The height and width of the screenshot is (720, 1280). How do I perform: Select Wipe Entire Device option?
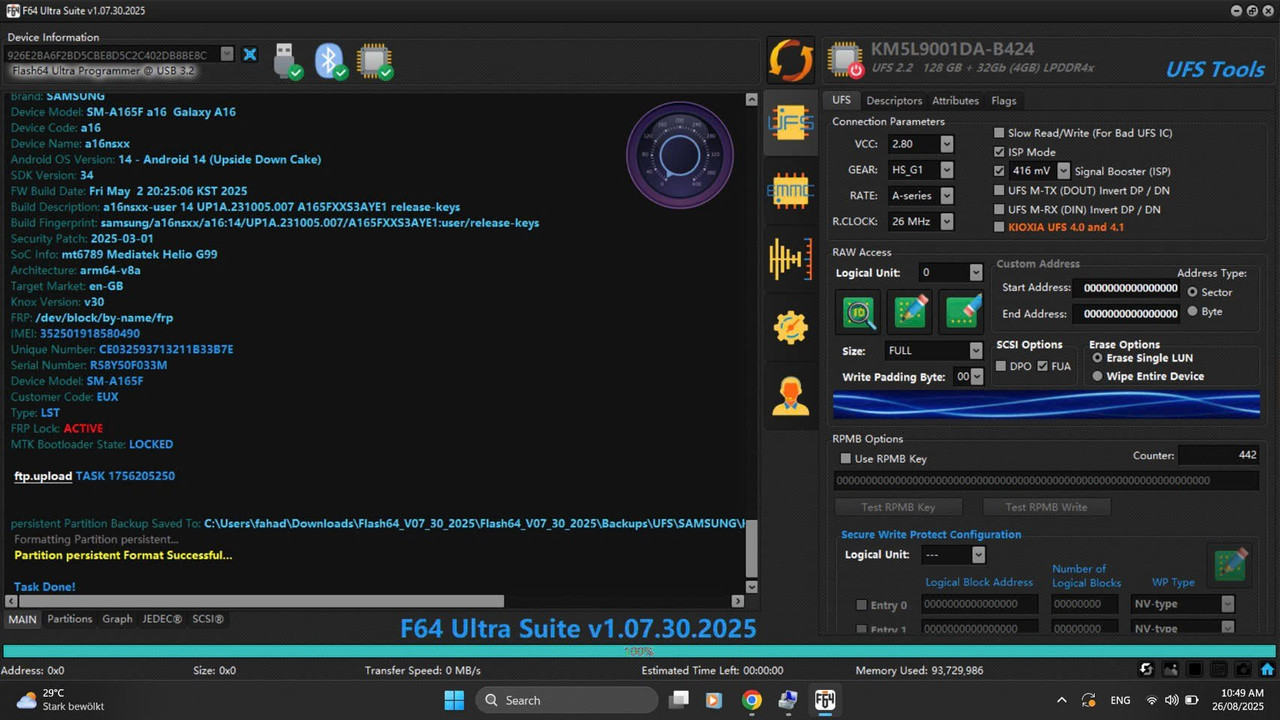coord(1098,376)
